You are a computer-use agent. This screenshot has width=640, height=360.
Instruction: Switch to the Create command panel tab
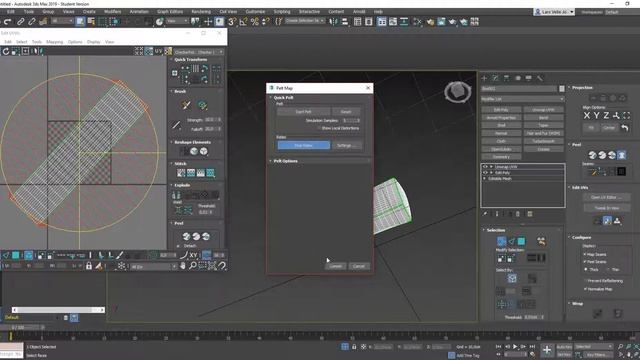[484, 78]
